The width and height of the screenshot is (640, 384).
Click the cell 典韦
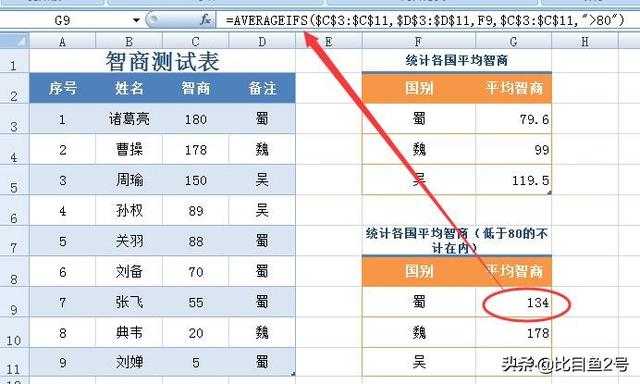pyautogui.click(x=129, y=333)
